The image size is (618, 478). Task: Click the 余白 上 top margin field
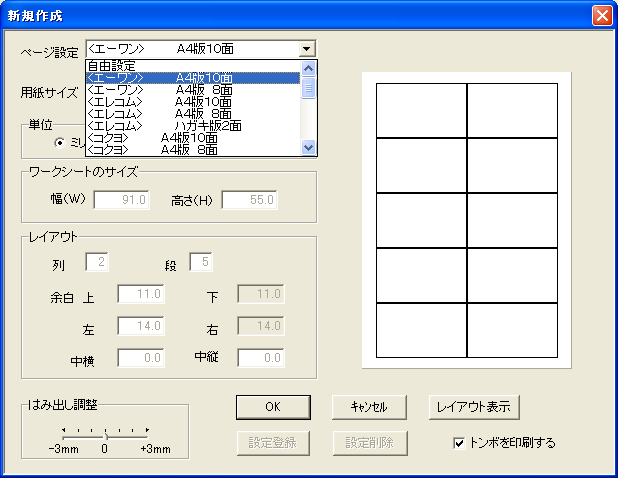coord(141,294)
